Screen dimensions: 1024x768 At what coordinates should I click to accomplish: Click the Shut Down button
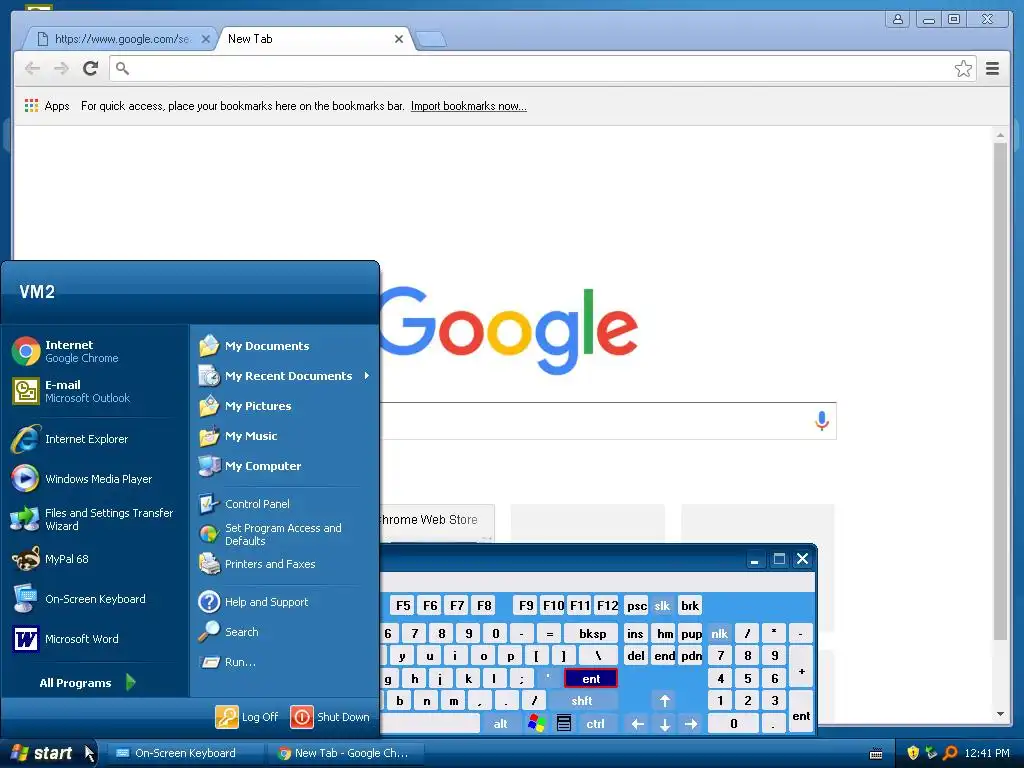(x=330, y=716)
